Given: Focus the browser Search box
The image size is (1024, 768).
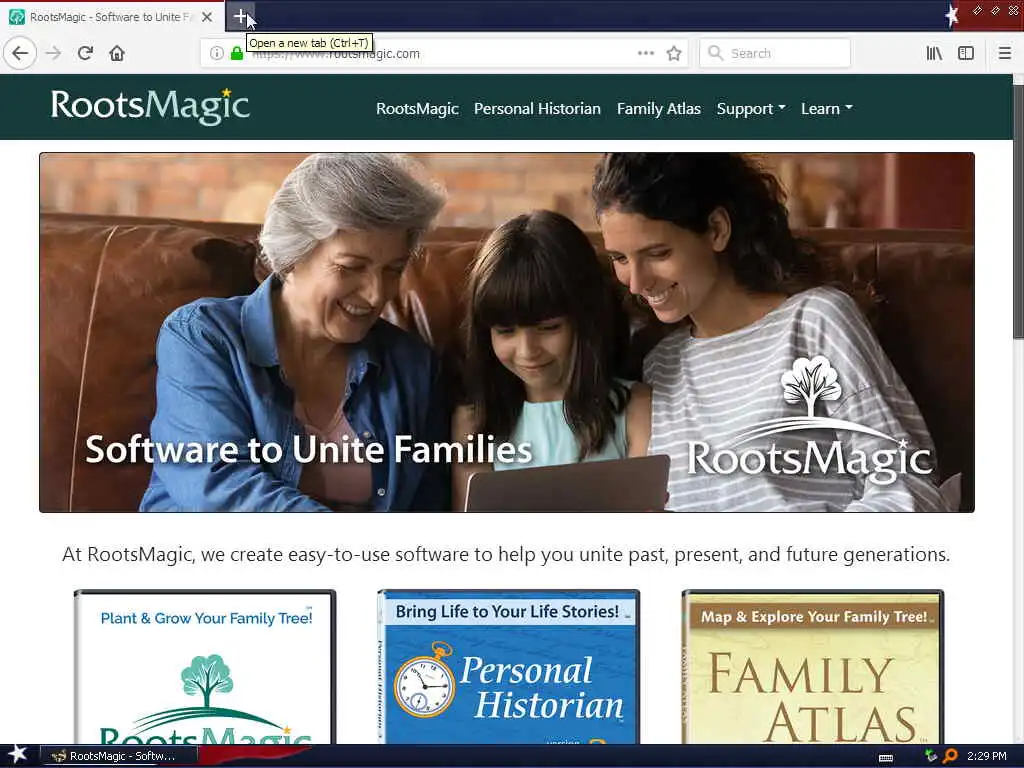Looking at the screenshot, I should [x=775, y=53].
